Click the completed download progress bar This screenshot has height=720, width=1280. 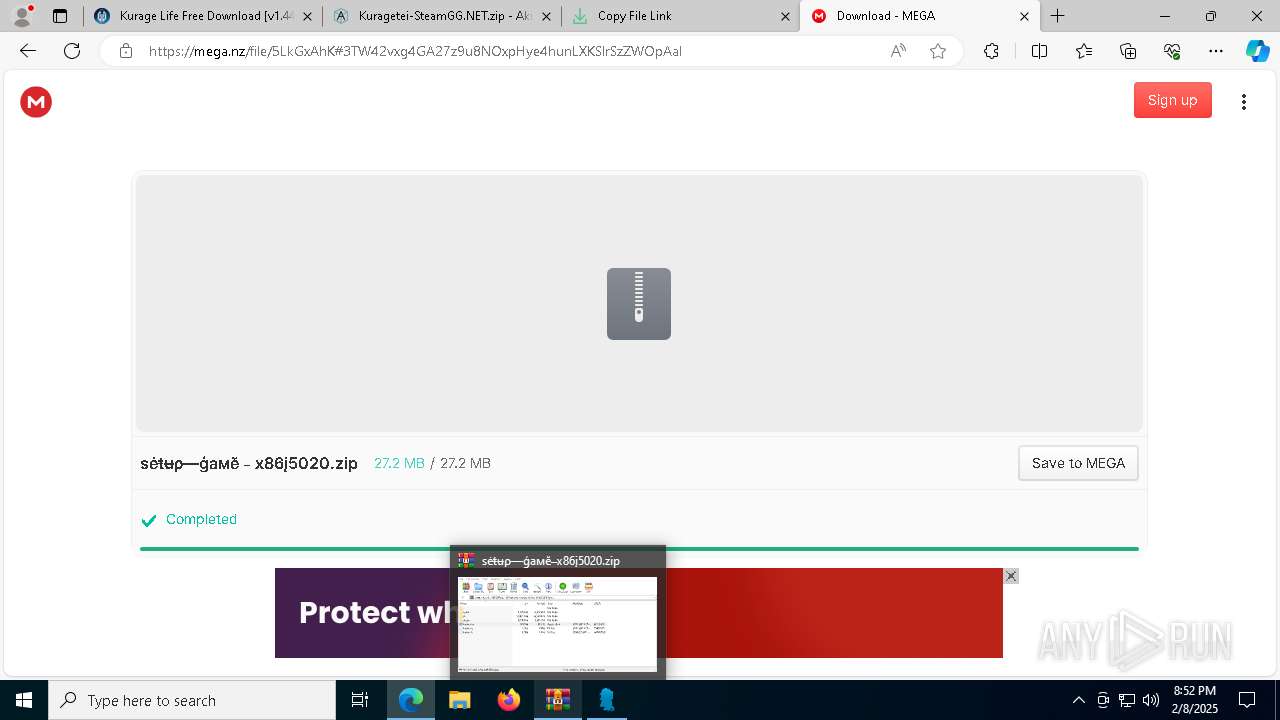click(x=639, y=549)
